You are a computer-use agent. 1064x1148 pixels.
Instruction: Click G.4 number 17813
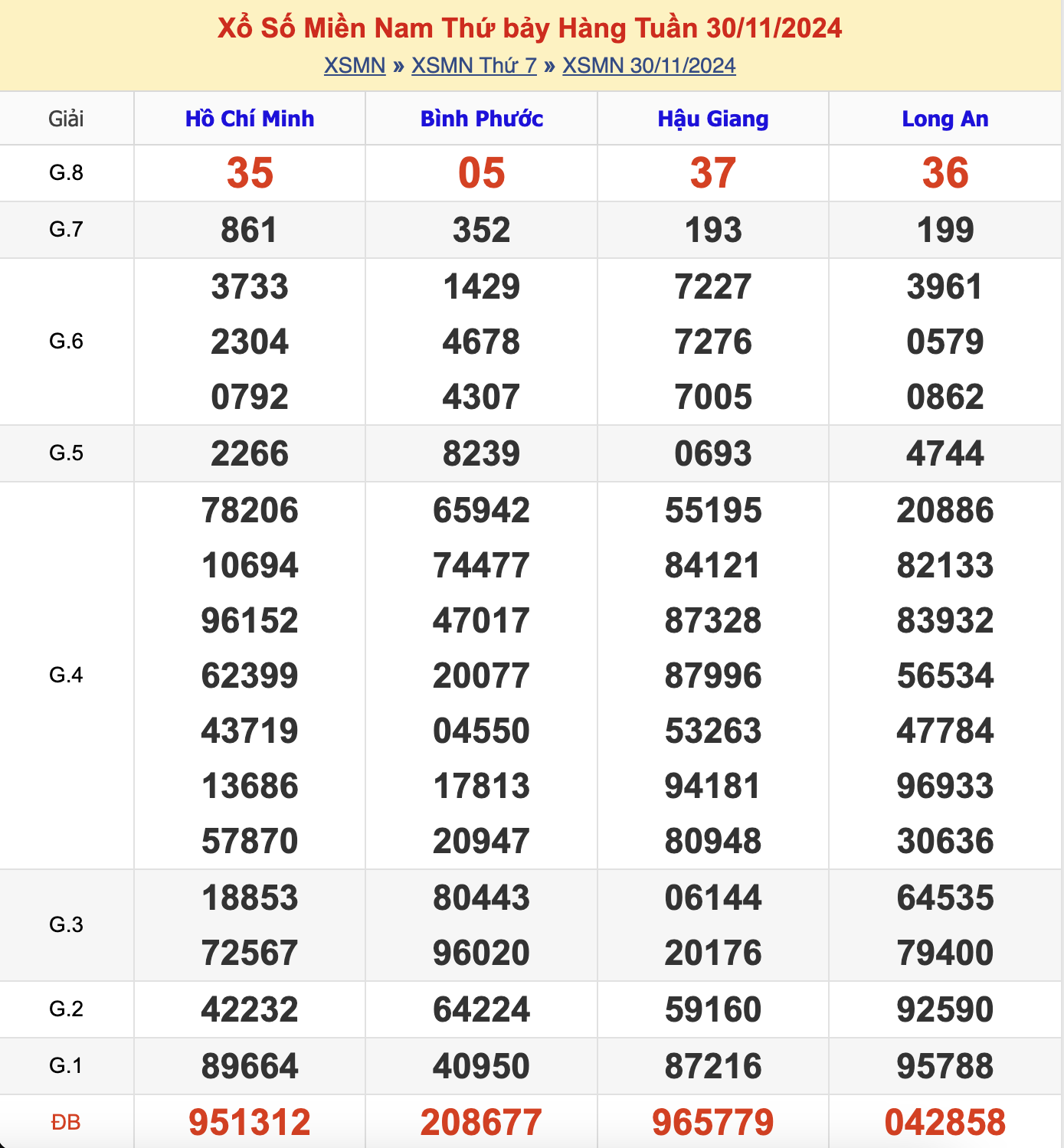point(482,786)
